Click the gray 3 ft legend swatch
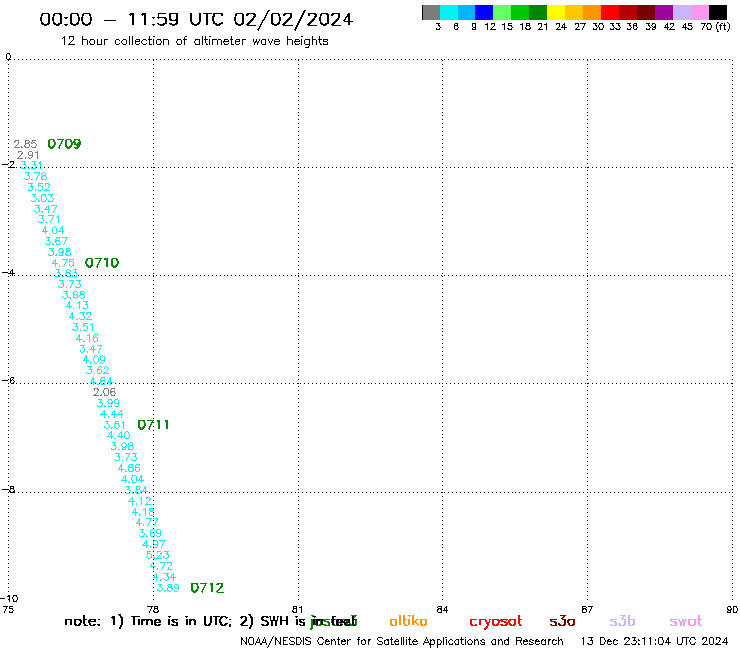The height and width of the screenshot is (650, 740). pyautogui.click(x=431, y=12)
